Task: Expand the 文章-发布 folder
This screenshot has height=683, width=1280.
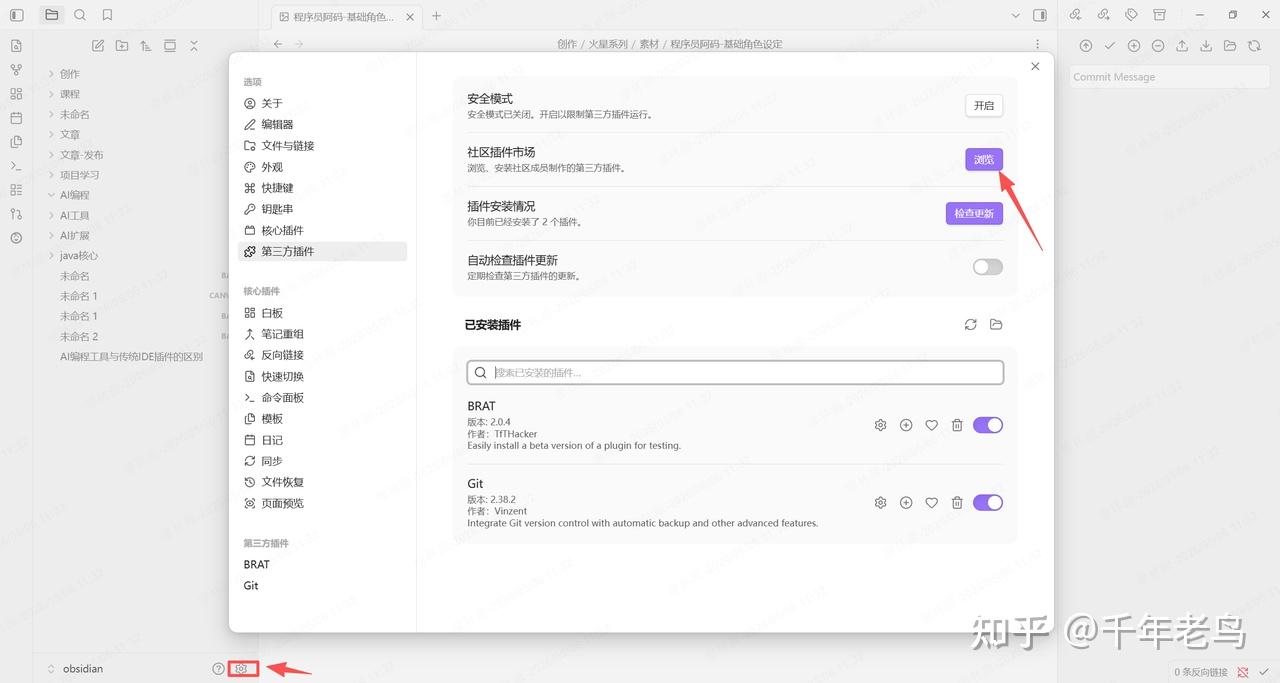Action: [80, 155]
